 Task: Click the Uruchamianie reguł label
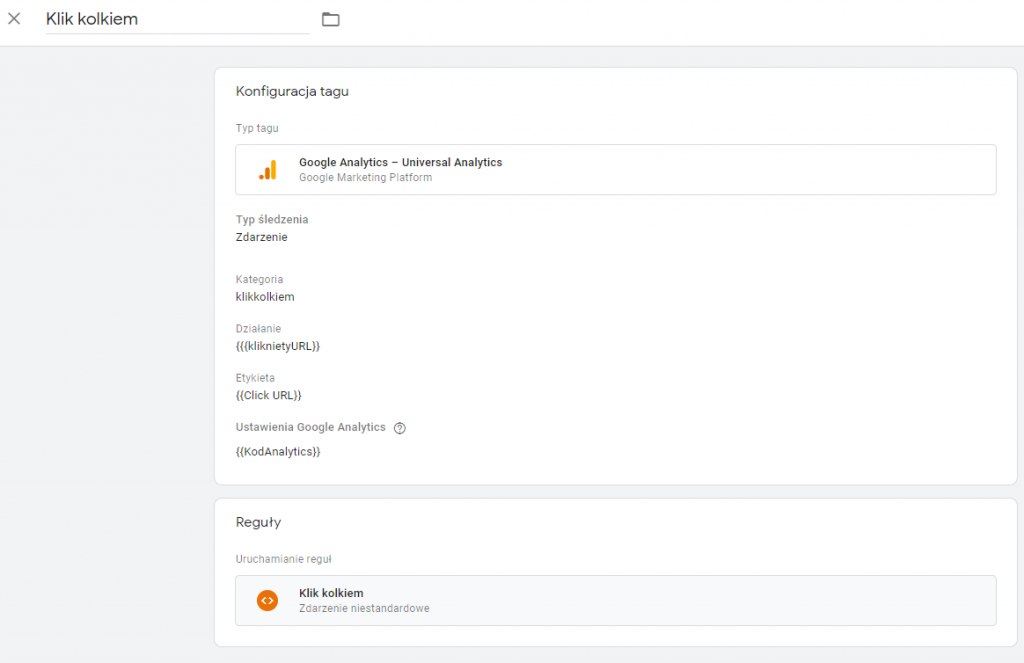[282, 559]
